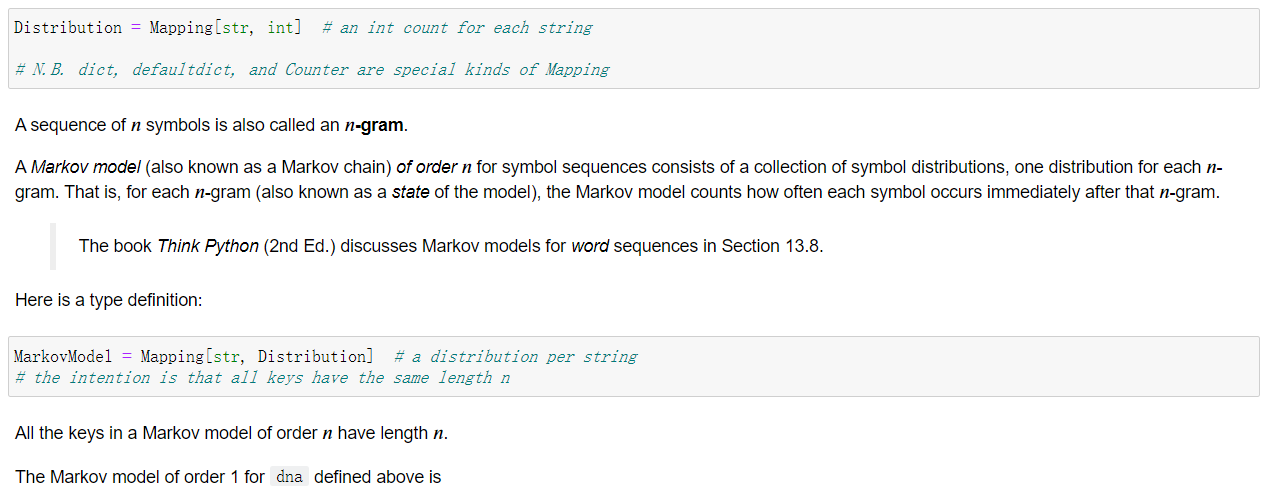The width and height of the screenshot is (1277, 497).
Task: Click the italic 'Markov model' term
Action: (x=72, y=167)
